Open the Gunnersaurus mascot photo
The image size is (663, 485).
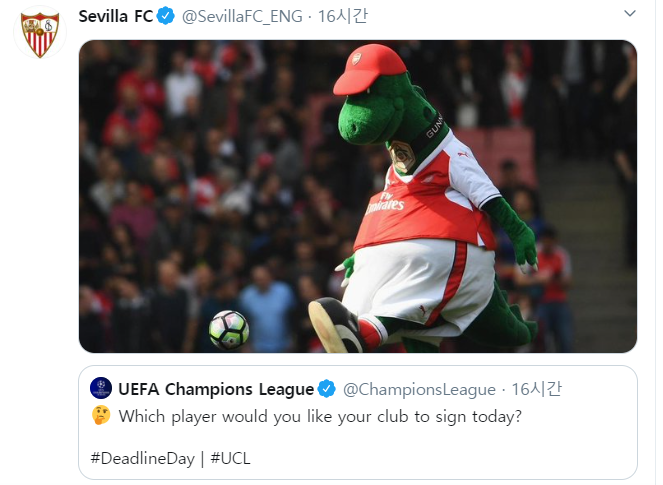tap(357, 196)
